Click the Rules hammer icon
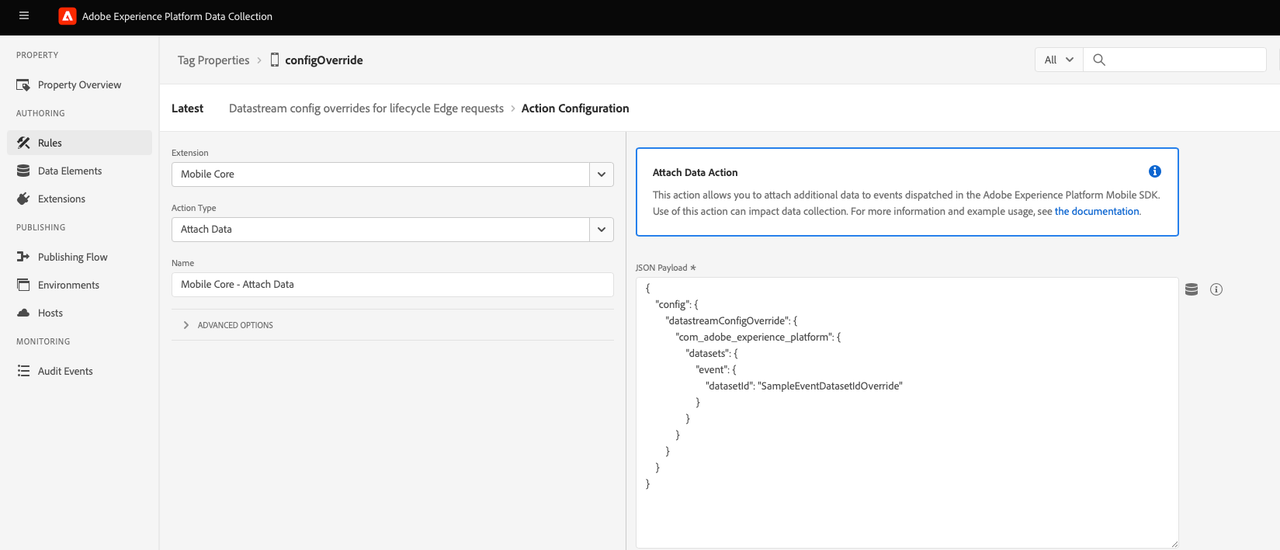Screen dimensions: 1280x550 [24, 143]
